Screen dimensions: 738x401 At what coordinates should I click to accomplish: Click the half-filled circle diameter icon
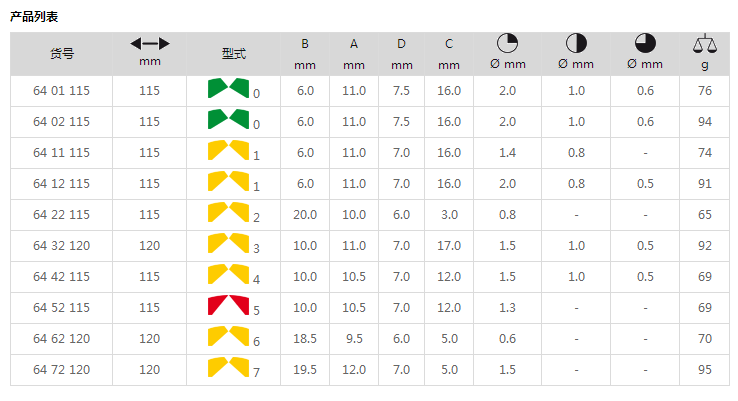576,44
